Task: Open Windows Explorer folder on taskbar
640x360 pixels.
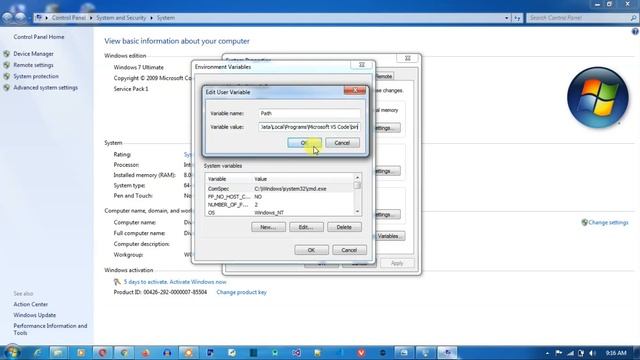Action: click(x=58, y=353)
